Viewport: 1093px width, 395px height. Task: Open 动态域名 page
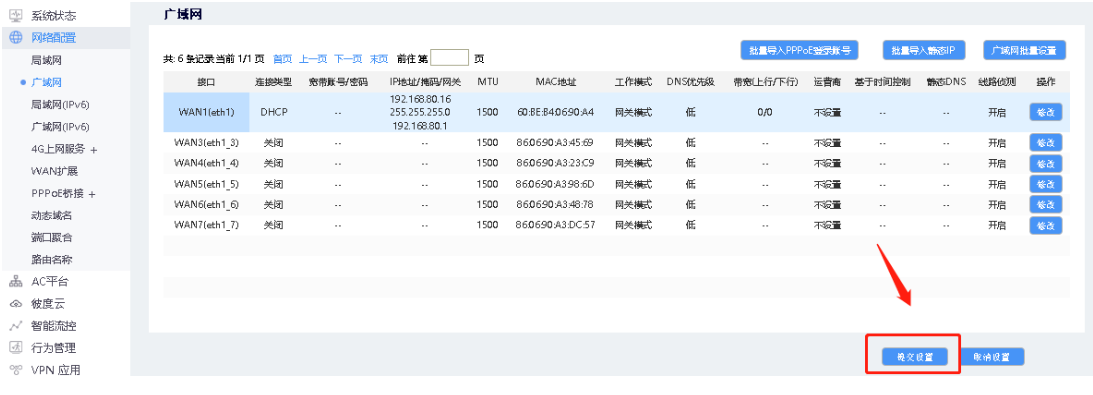click(x=52, y=215)
